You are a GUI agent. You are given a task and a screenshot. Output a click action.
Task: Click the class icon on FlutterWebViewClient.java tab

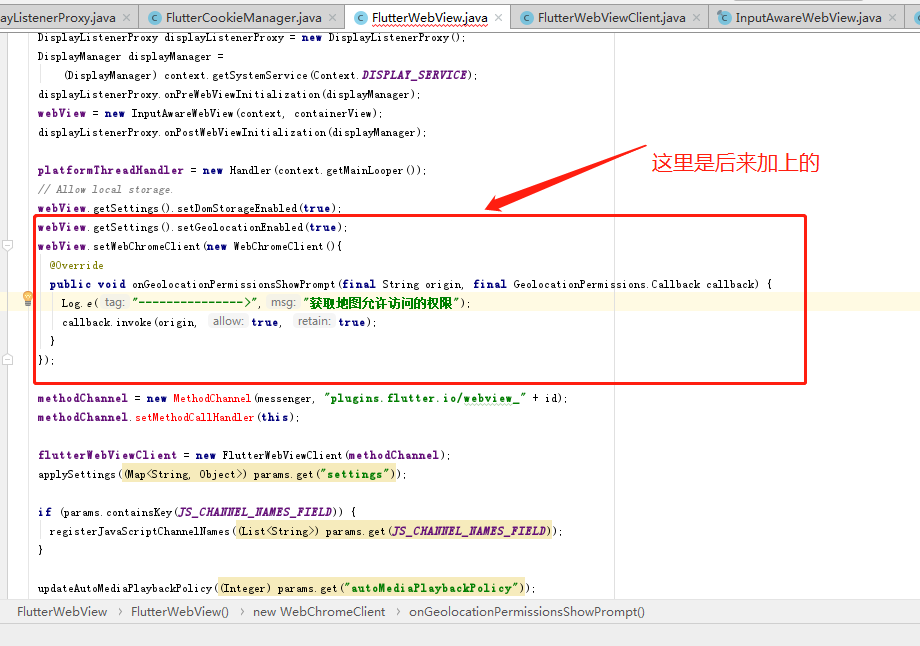(x=527, y=18)
